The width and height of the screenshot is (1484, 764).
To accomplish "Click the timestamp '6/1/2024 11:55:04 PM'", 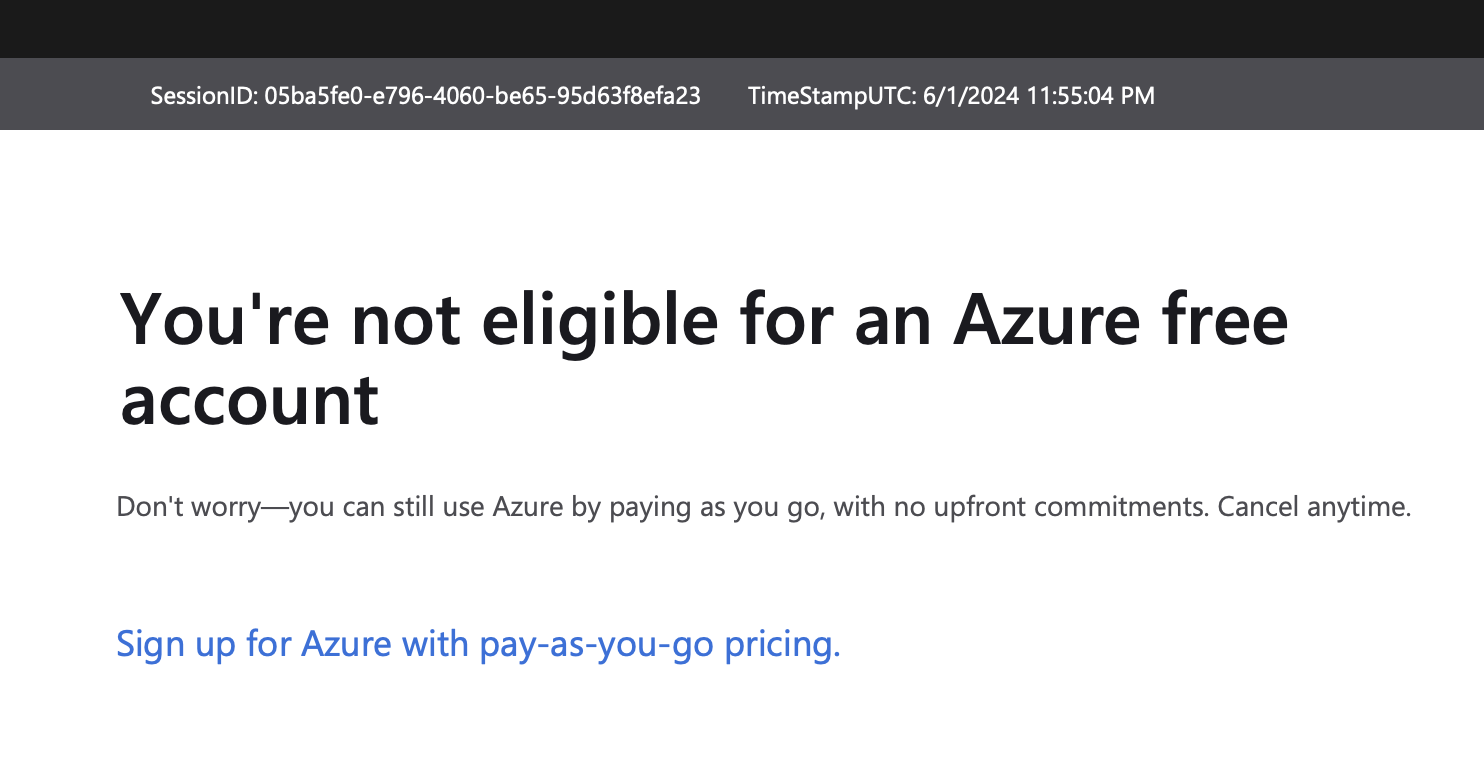I will pyautogui.click(x=1040, y=96).
